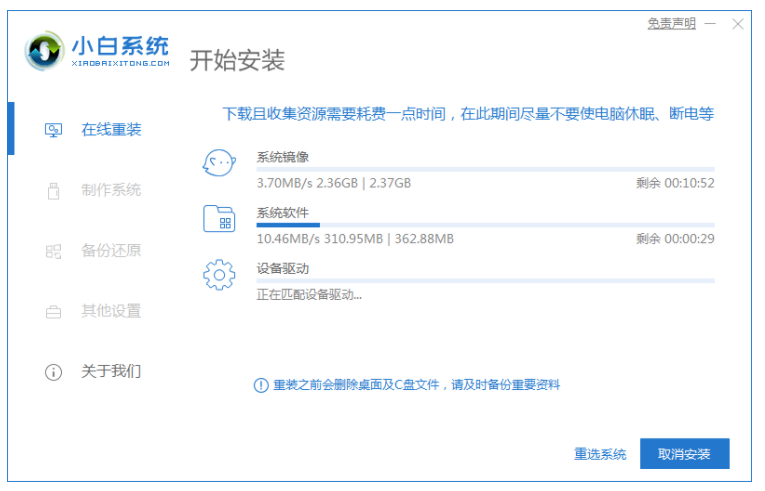This screenshot has width=765, height=491.
Task: Click the 系统软件 download progress bar
Action: [485, 225]
